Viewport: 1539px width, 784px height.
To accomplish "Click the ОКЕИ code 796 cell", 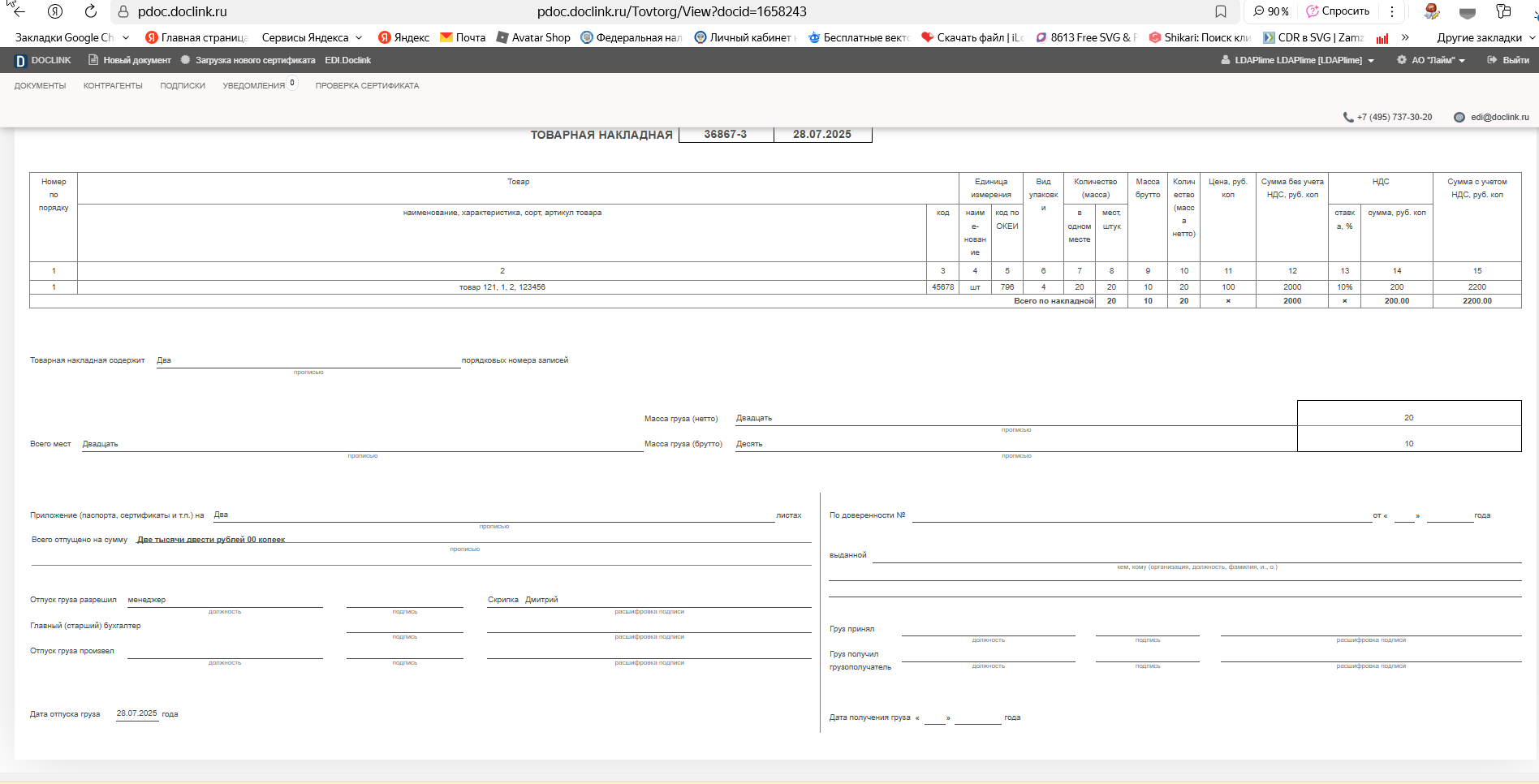I will (x=1007, y=287).
